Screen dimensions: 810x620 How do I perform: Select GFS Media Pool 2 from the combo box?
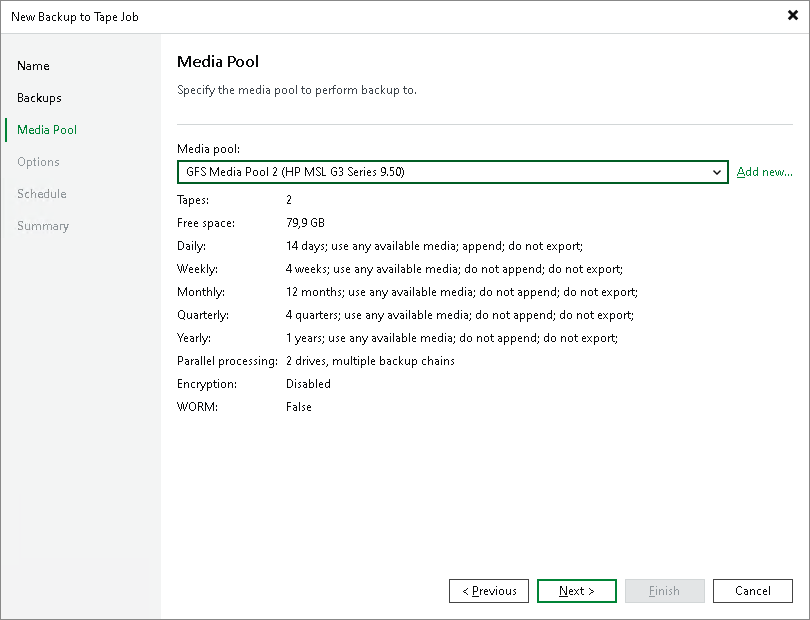pos(450,172)
